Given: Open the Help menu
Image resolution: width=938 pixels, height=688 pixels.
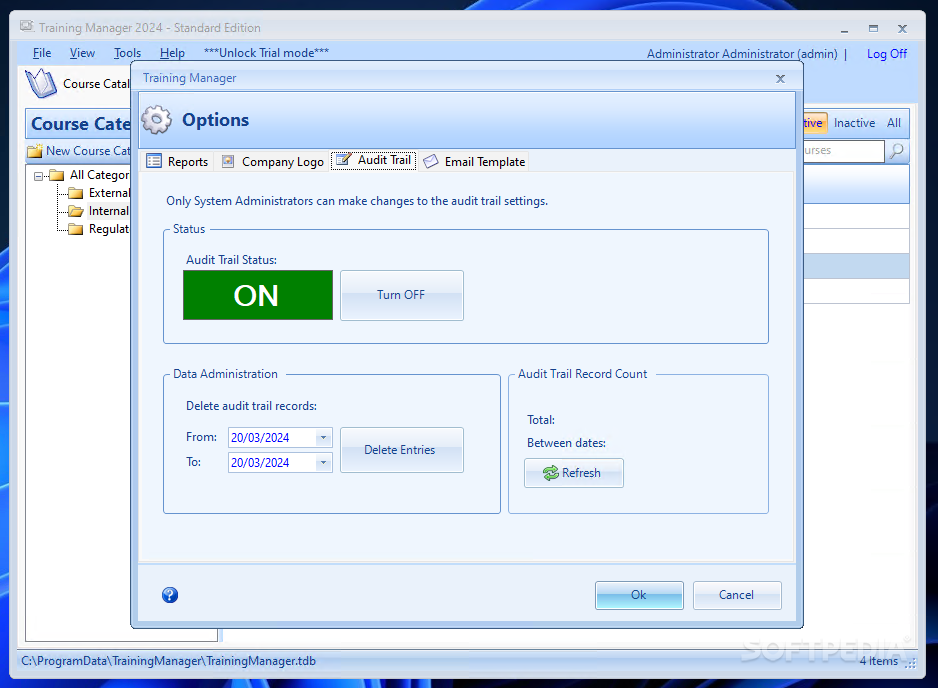Looking at the screenshot, I should (172, 53).
